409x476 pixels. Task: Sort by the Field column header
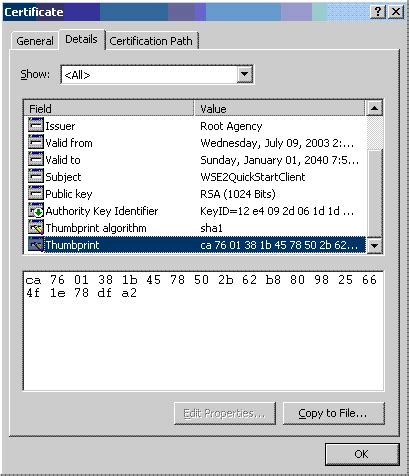[109, 109]
